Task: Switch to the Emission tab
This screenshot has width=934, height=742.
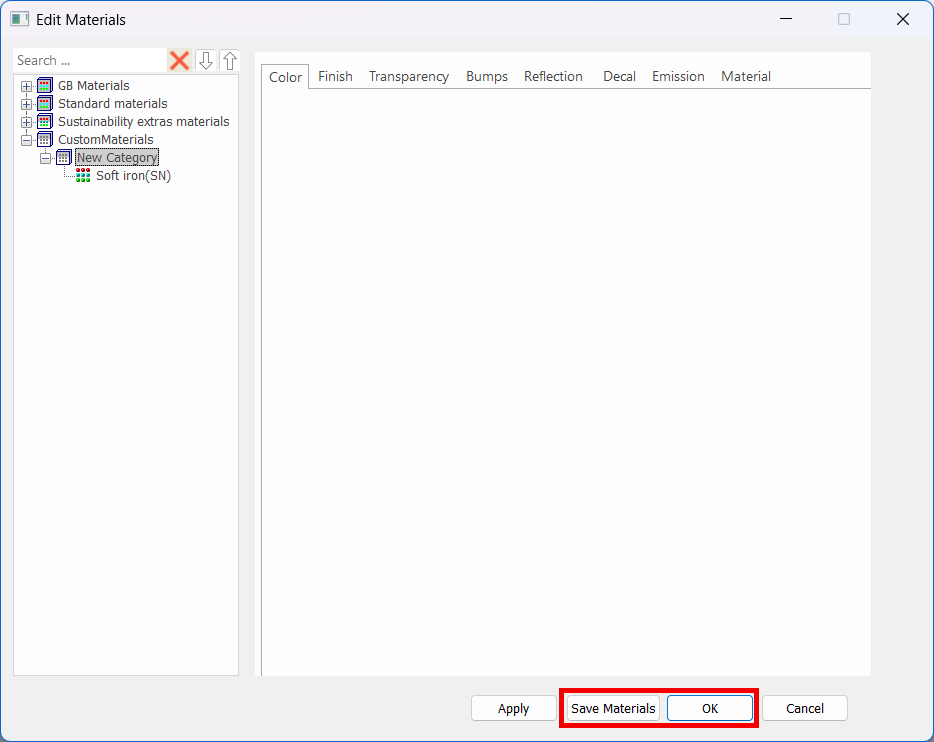Action: click(x=678, y=76)
